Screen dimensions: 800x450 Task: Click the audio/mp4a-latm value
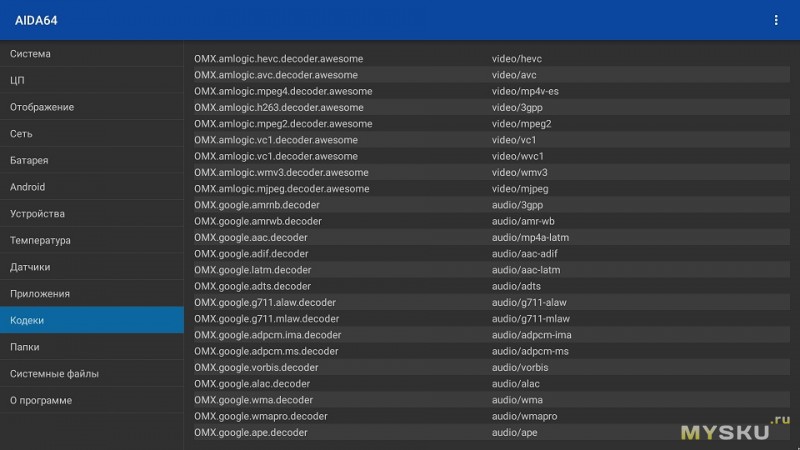[530, 237]
